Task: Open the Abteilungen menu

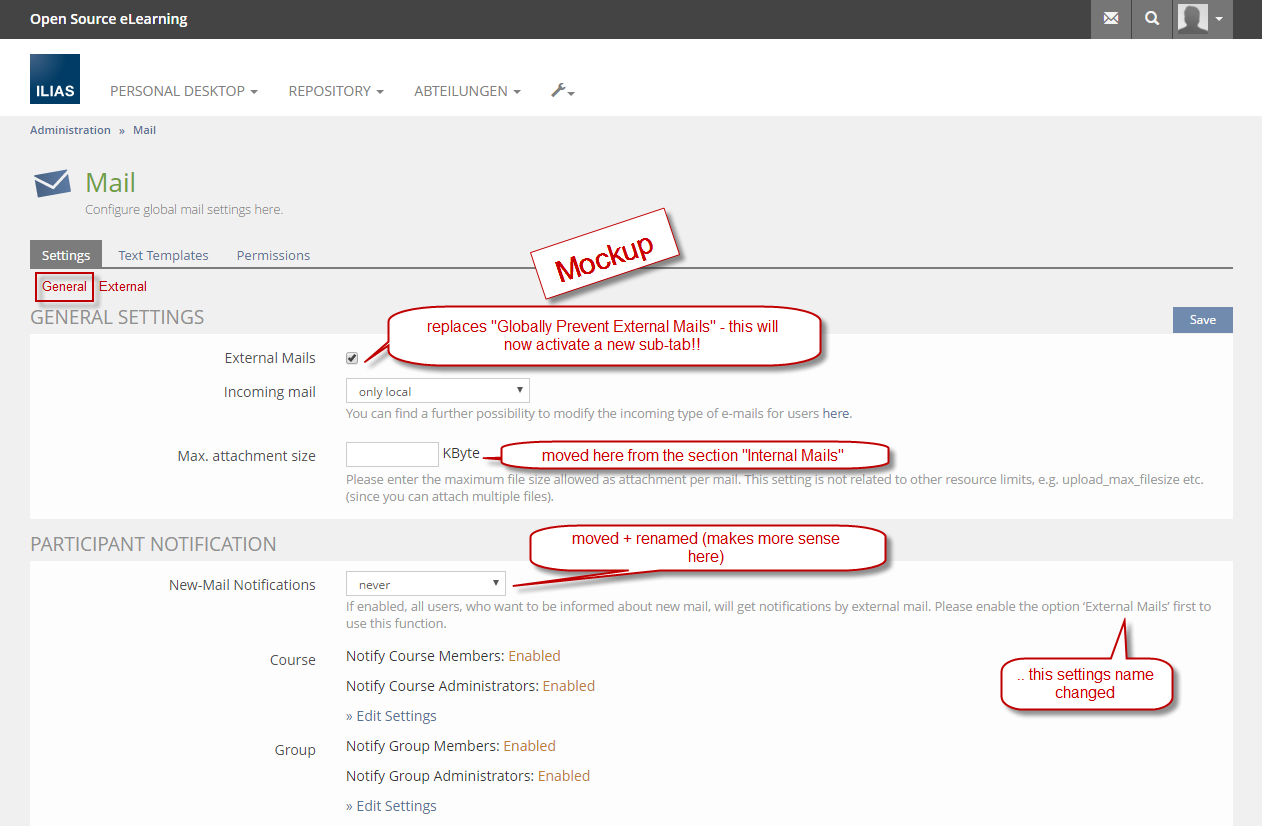Action: [x=466, y=91]
